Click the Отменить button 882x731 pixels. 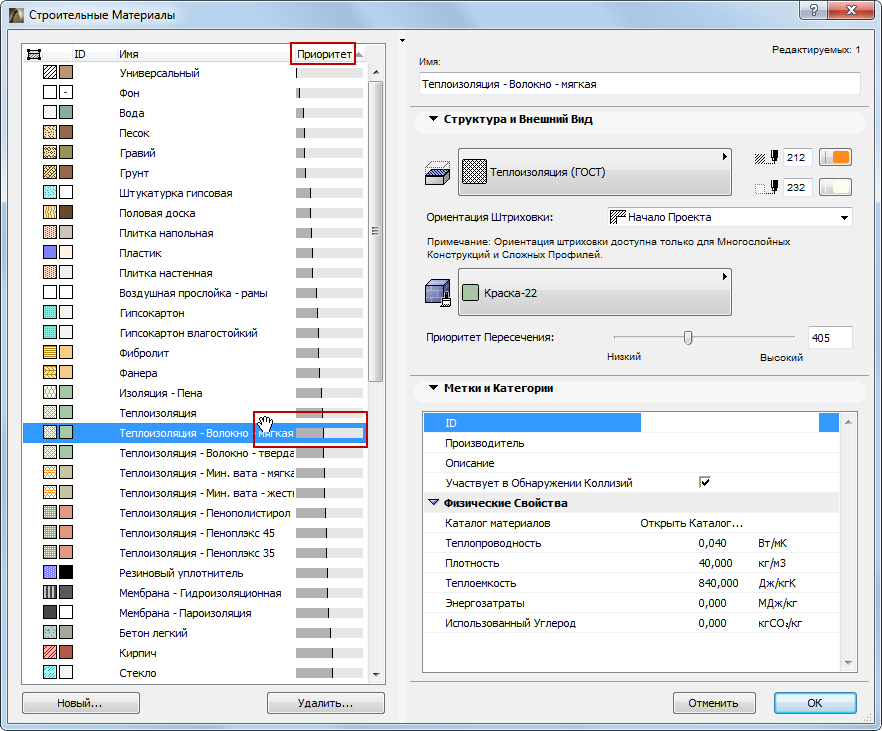point(714,703)
